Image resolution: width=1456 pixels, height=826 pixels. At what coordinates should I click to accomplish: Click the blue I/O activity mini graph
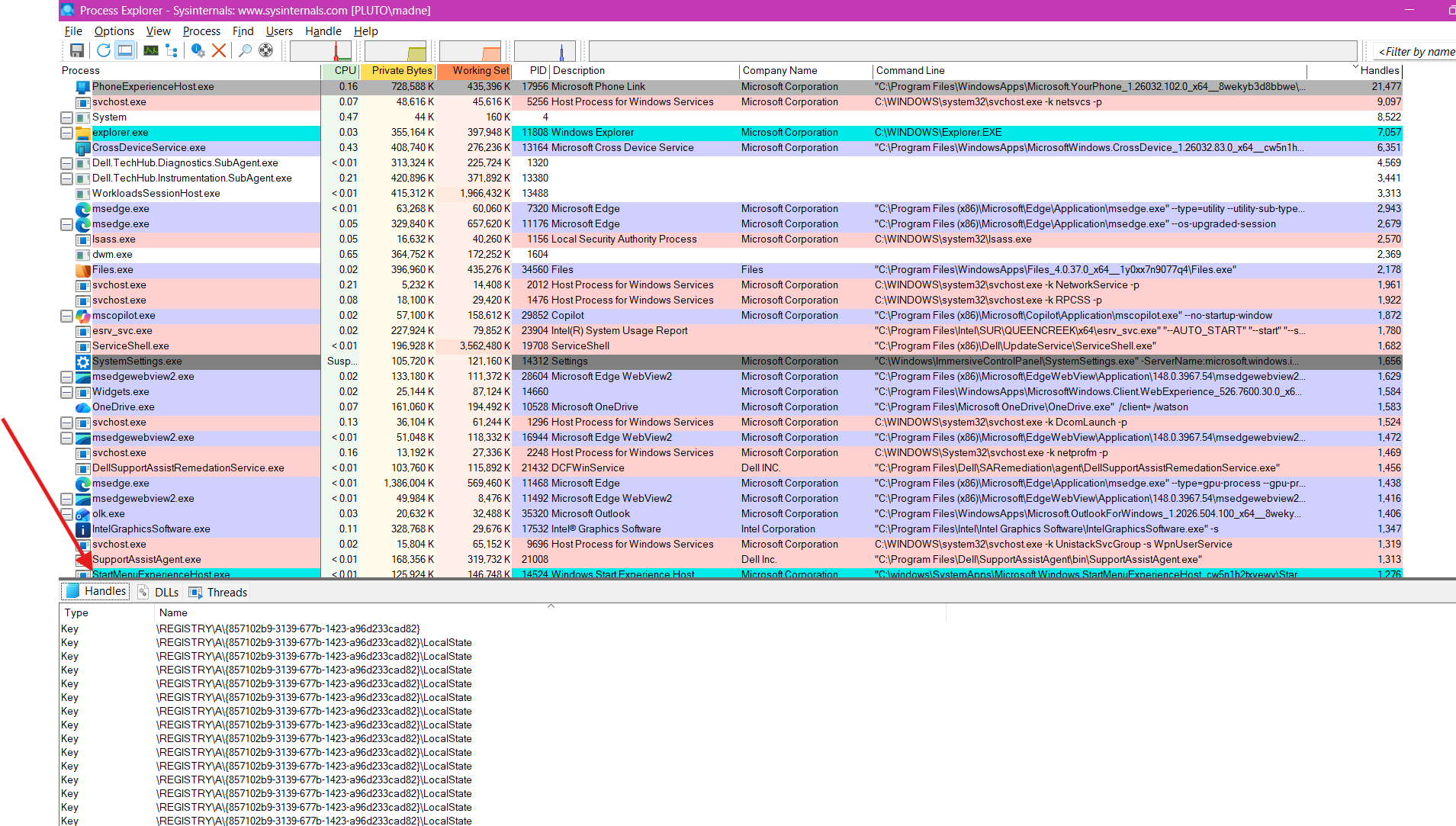pos(545,51)
